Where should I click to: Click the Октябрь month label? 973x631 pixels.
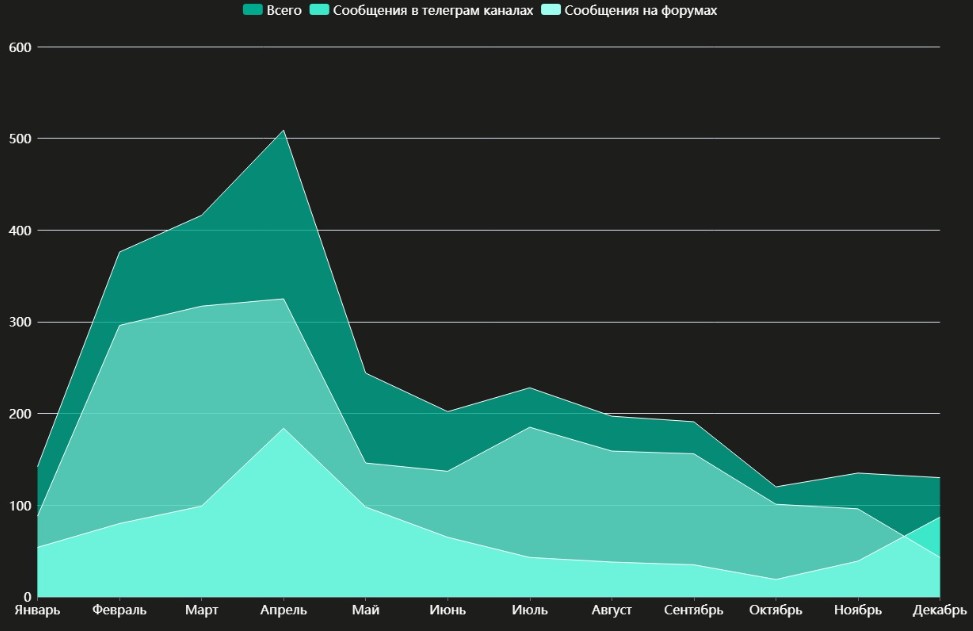(x=775, y=610)
